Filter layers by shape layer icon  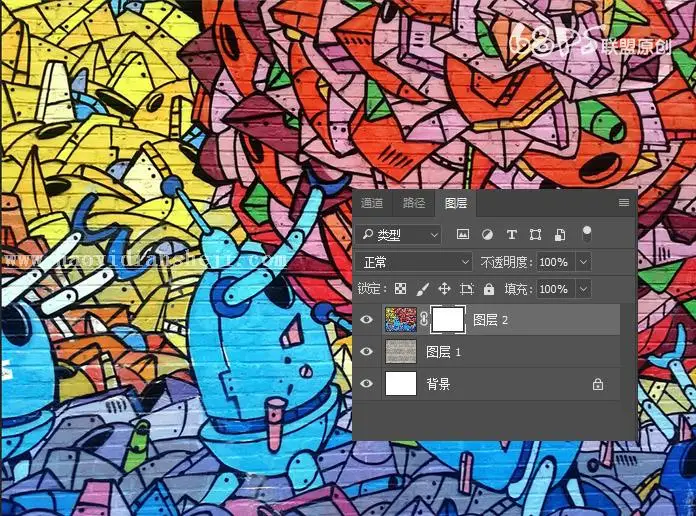pyautogui.click(x=535, y=234)
